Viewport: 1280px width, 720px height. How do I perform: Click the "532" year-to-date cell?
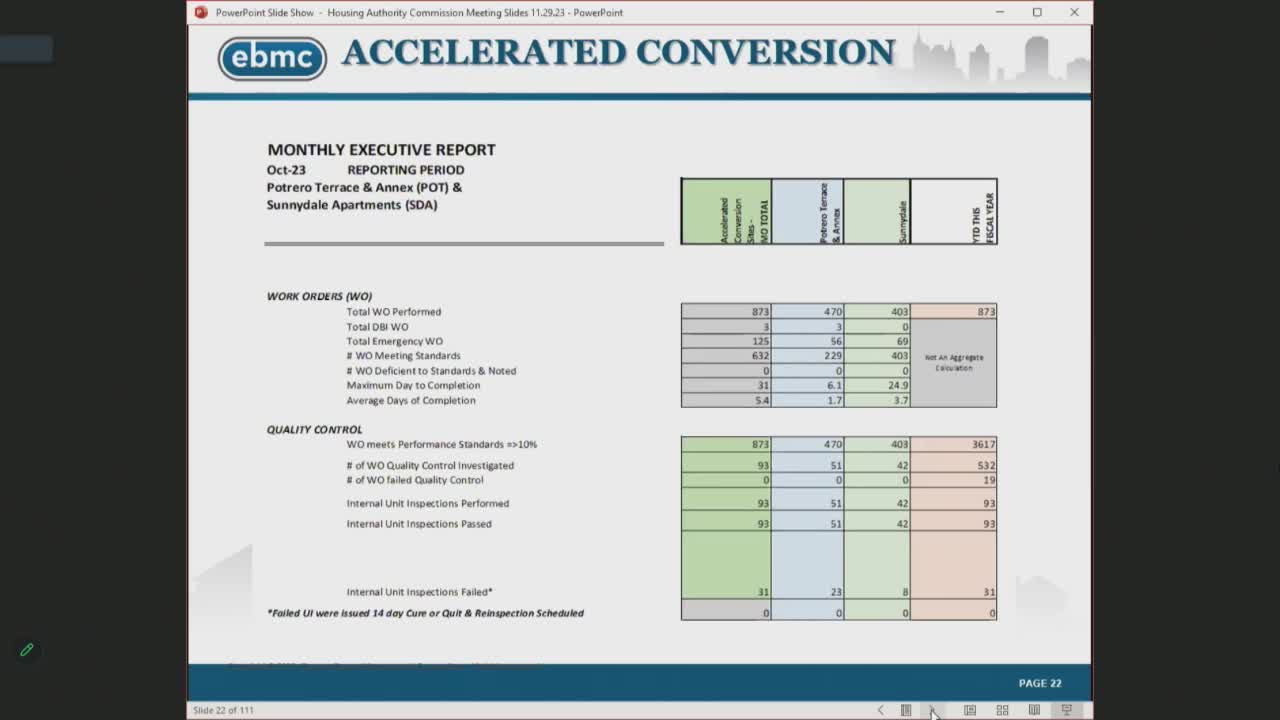point(954,465)
